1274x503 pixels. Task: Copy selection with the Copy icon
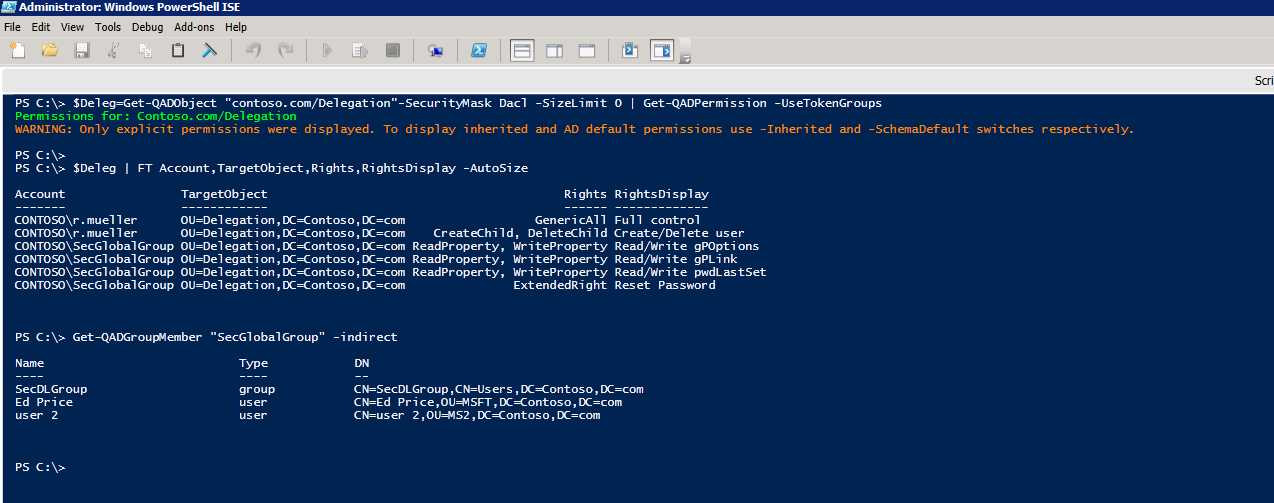tap(145, 50)
